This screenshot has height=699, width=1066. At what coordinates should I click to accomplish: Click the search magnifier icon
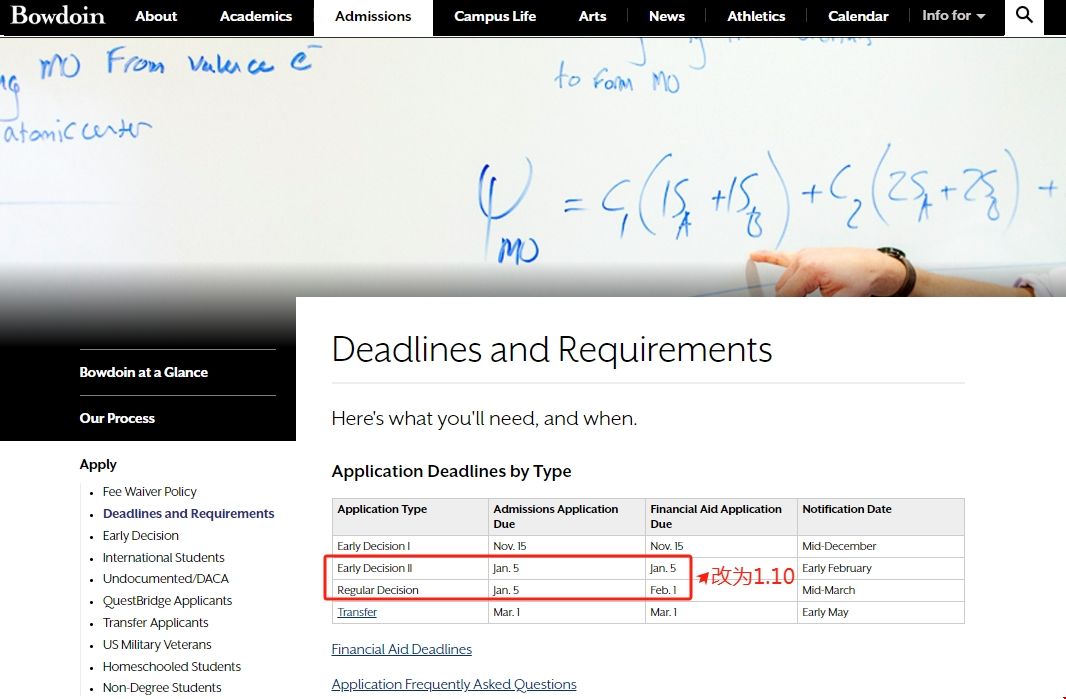[x=1024, y=15]
